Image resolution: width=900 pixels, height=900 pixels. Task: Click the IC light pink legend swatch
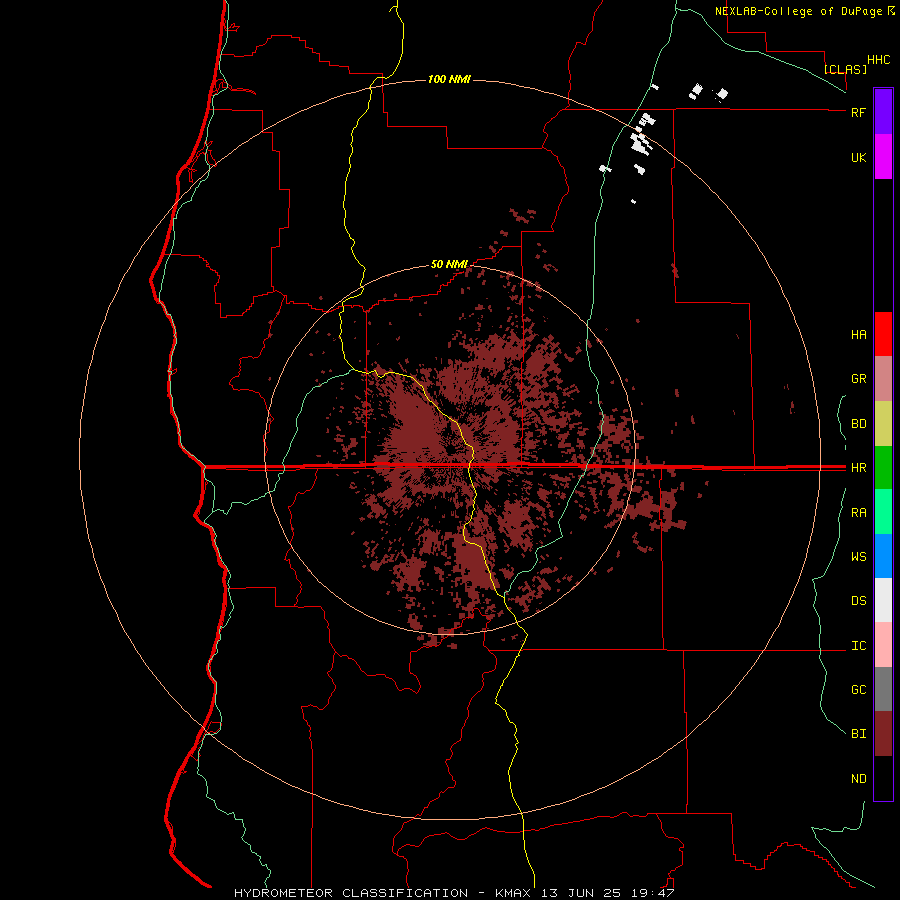point(883,645)
